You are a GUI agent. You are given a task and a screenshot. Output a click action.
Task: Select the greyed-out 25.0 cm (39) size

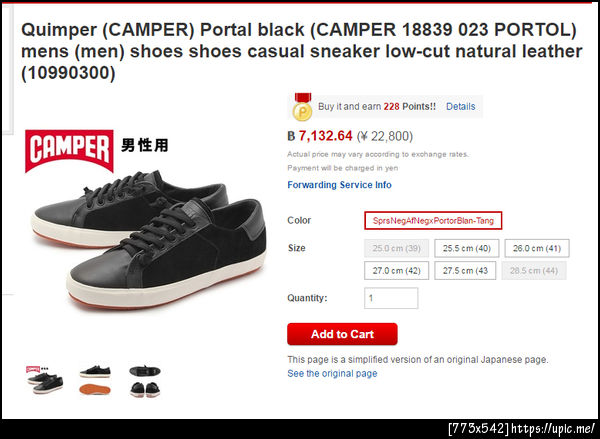click(396, 248)
